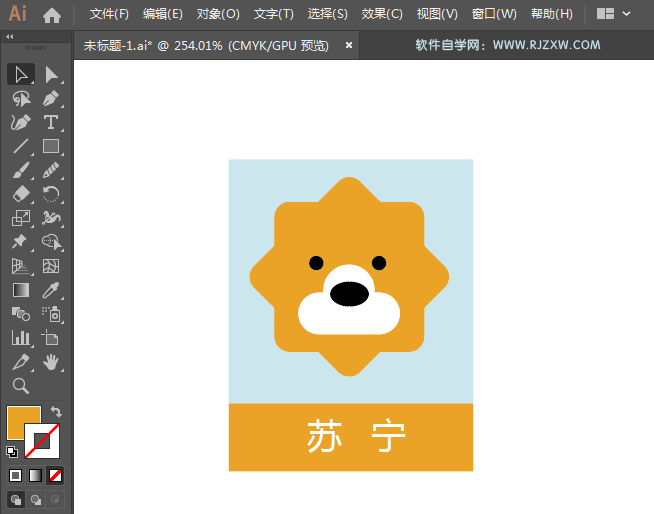Open the 帮助(H) menu
The height and width of the screenshot is (514, 654).
pyautogui.click(x=551, y=14)
